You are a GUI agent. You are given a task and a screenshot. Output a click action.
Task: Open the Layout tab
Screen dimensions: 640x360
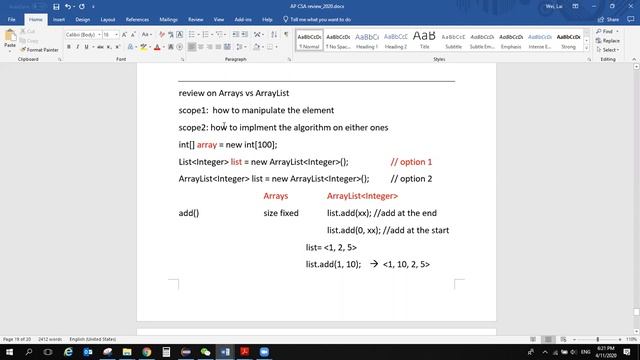pyautogui.click(x=108, y=20)
